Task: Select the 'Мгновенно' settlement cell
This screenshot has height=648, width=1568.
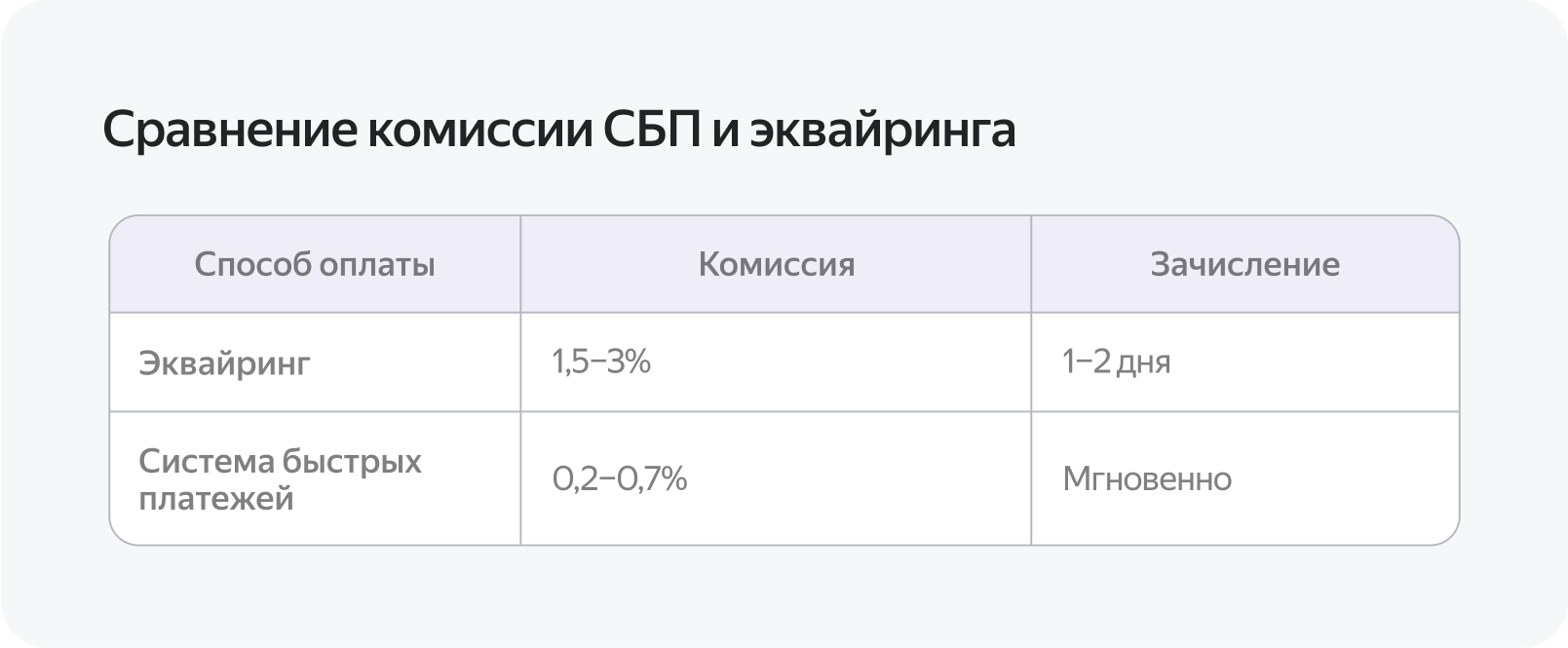Action: point(1147,478)
